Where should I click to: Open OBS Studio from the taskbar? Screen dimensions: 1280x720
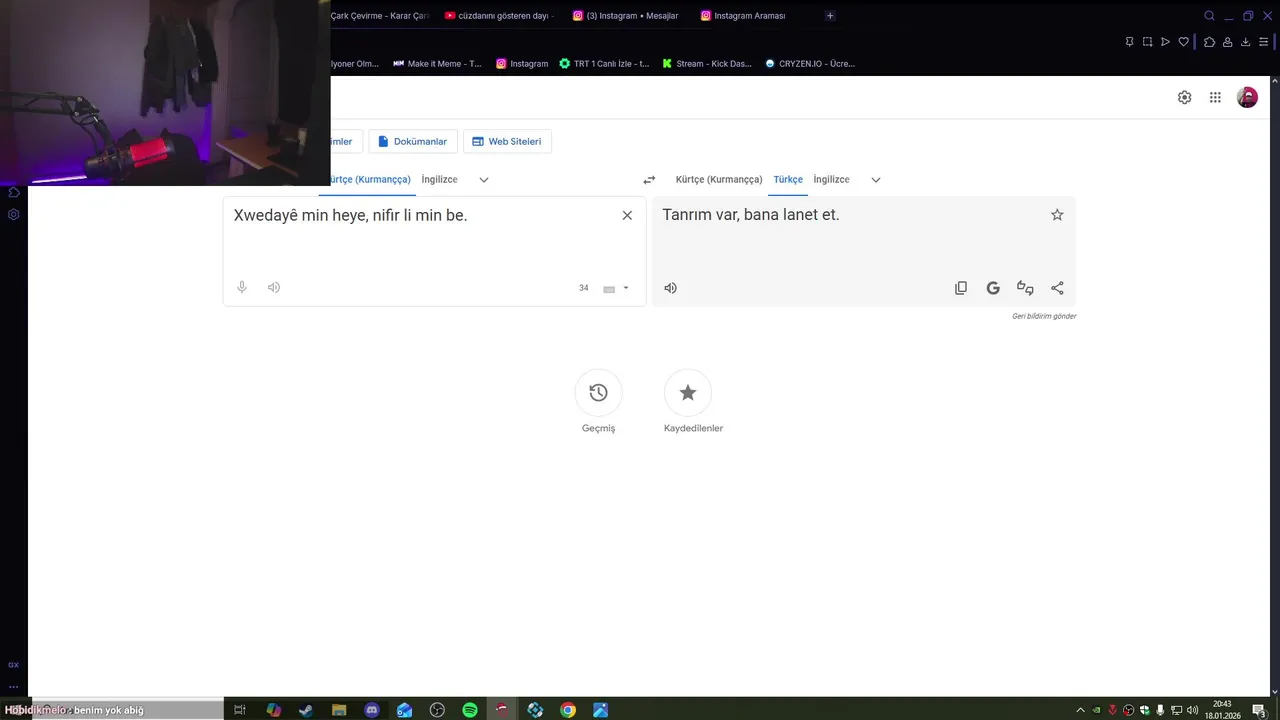pos(437,710)
